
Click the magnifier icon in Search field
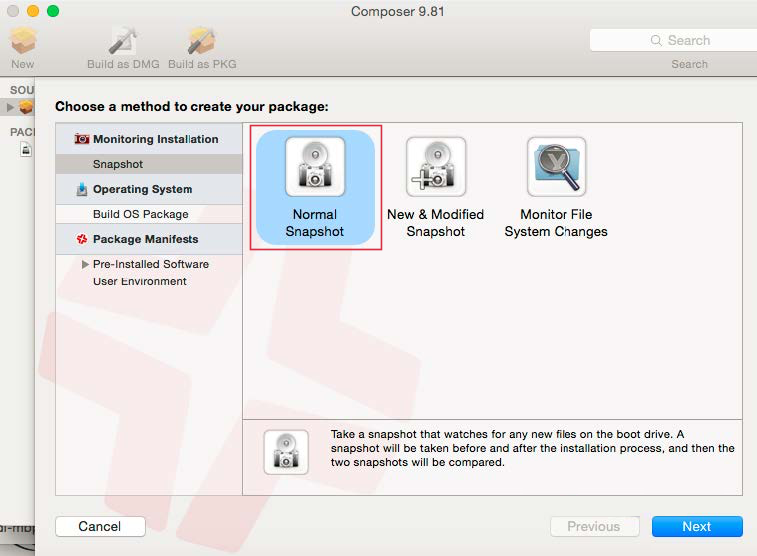[x=656, y=41]
